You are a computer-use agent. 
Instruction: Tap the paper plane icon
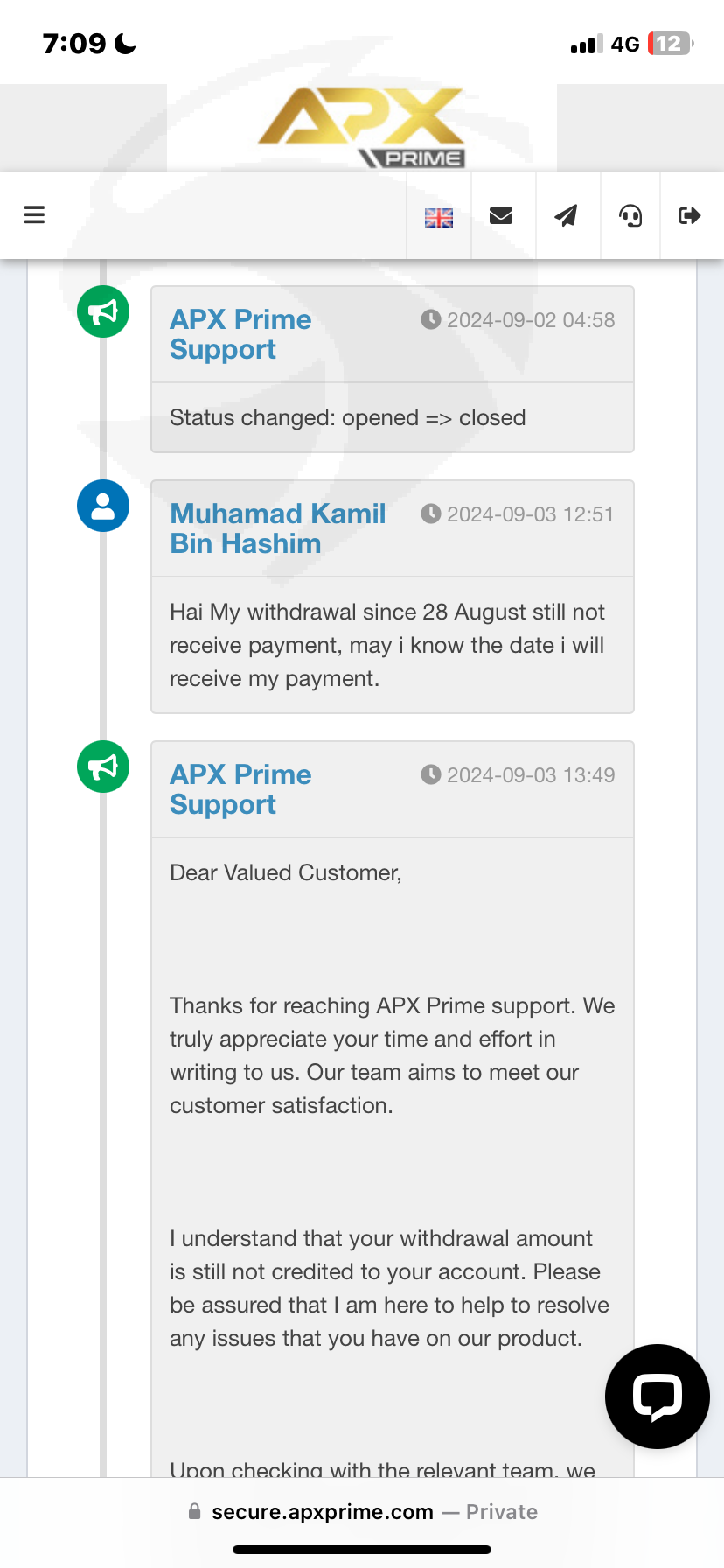tap(567, 215)
